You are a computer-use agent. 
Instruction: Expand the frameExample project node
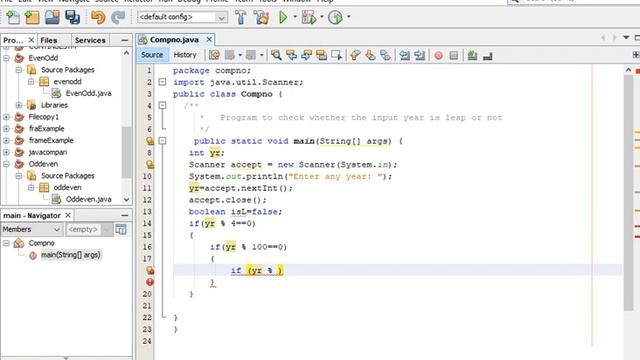point(7,140)
